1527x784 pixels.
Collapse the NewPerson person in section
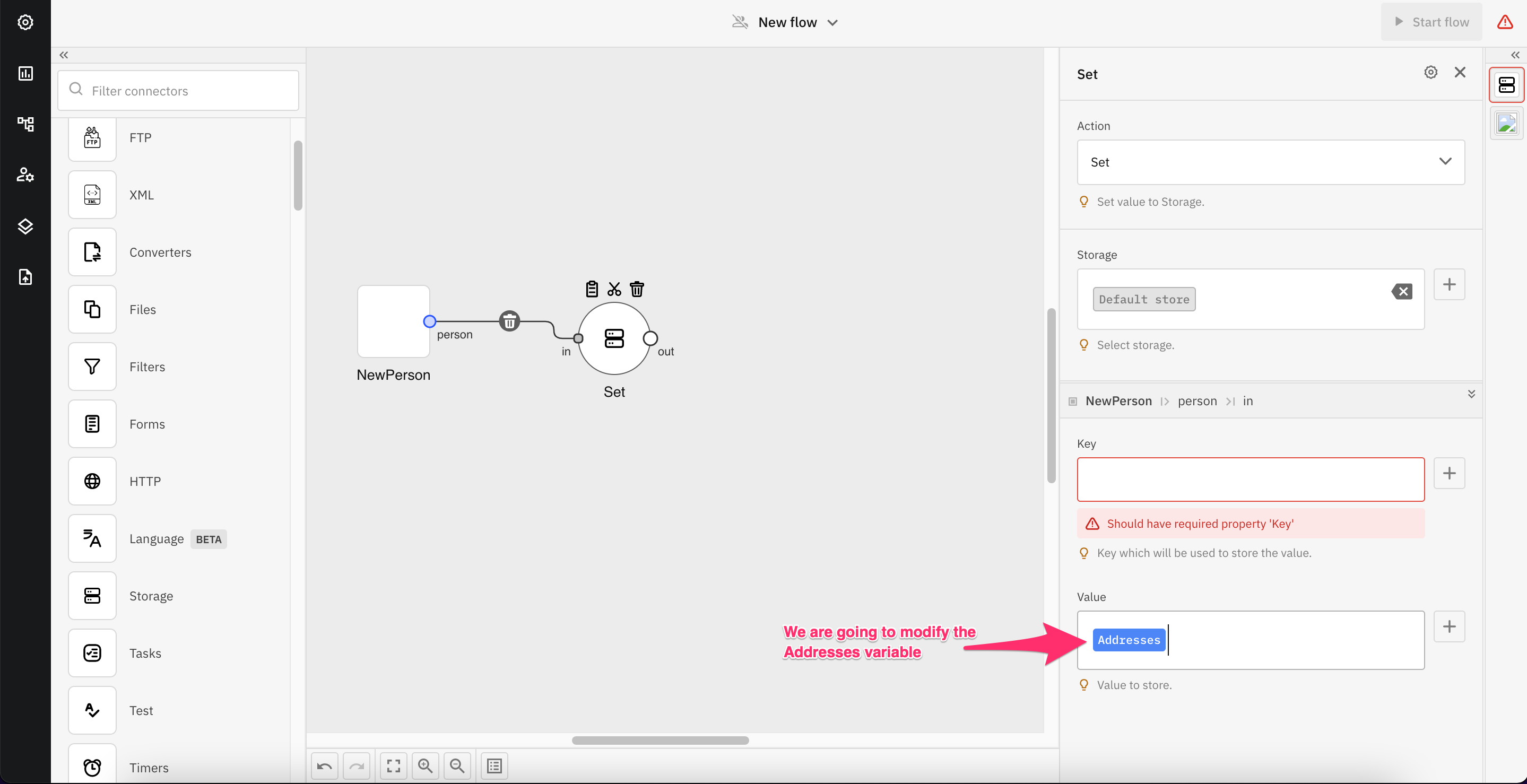pyautogui.click(x=1471, y=394)
